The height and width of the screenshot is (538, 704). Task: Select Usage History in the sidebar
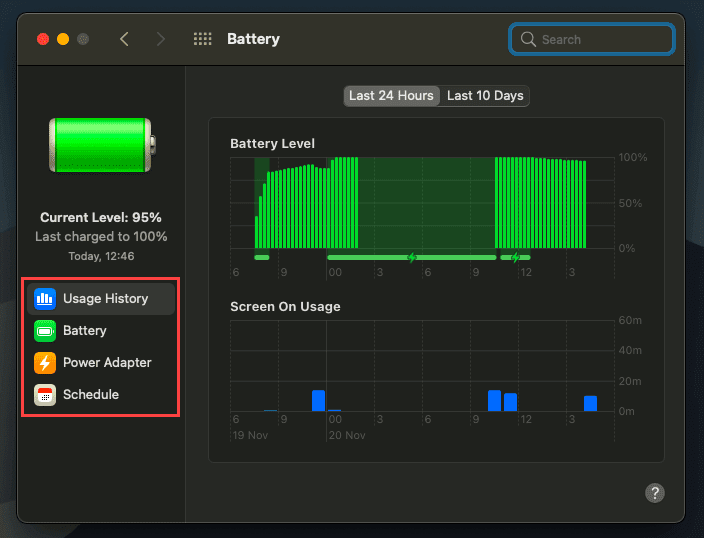101,299
